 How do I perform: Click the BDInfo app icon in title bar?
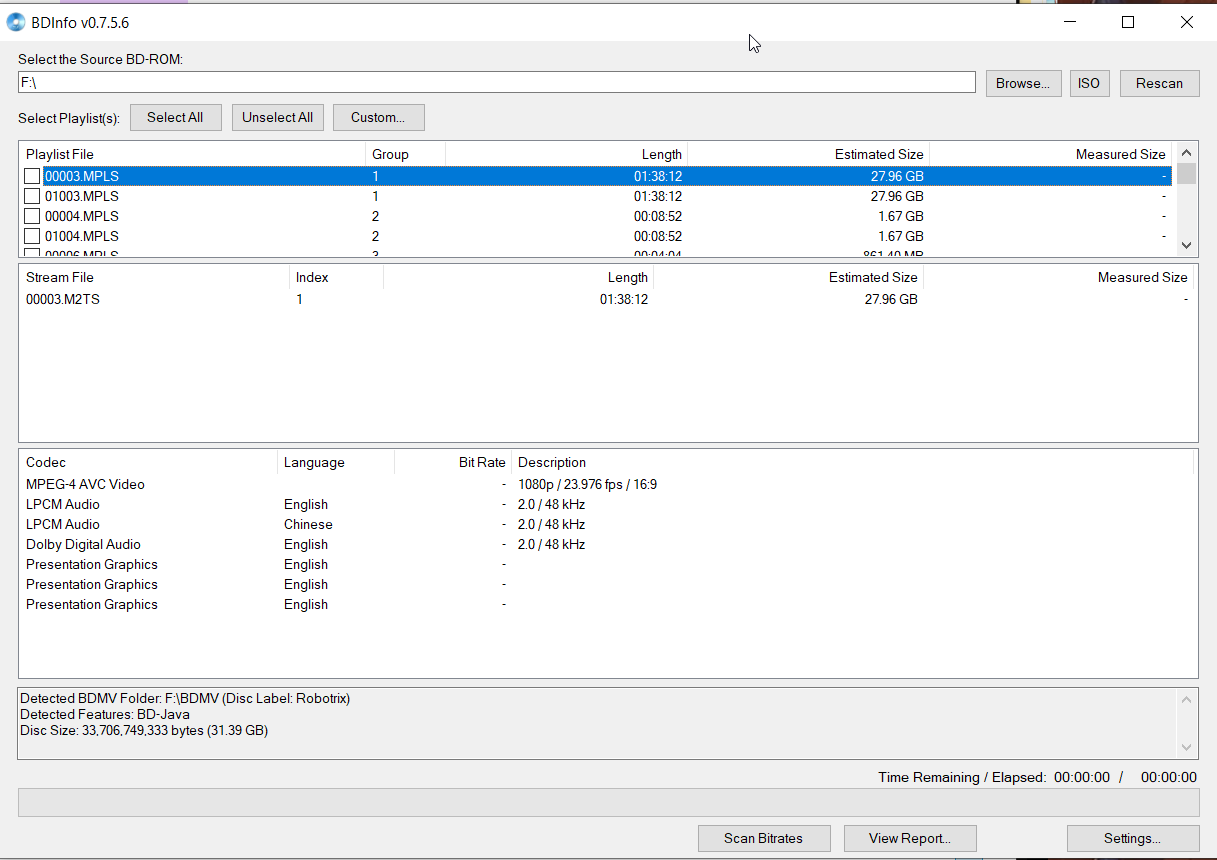click(16, 22)
